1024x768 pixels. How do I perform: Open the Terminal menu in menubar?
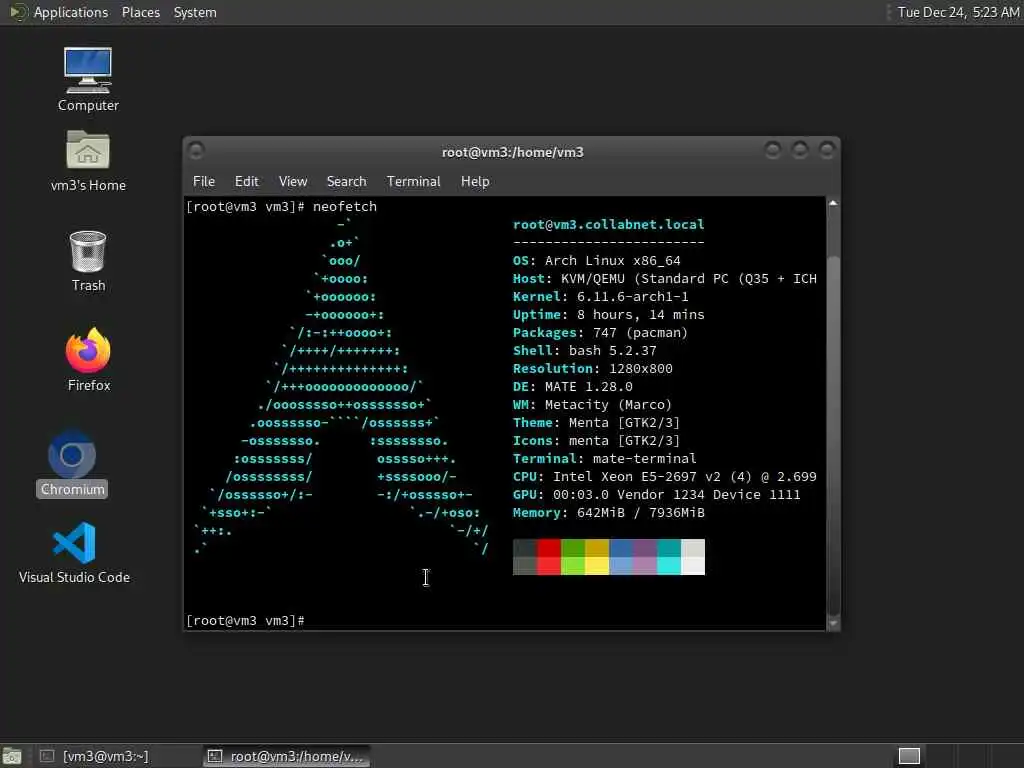tap(413, 182)
